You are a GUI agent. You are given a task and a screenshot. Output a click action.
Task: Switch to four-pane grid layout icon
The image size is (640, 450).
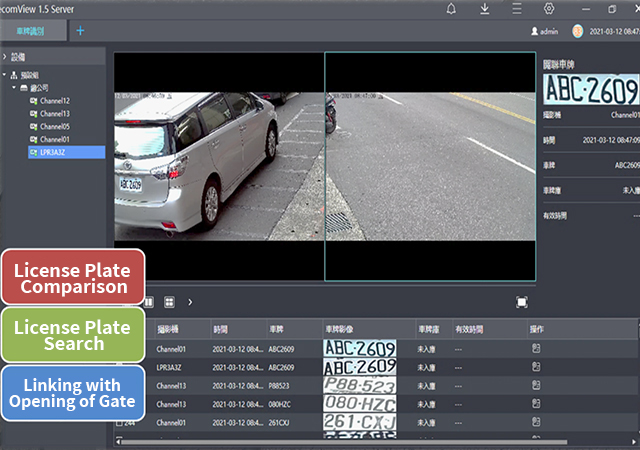(169, 302)
